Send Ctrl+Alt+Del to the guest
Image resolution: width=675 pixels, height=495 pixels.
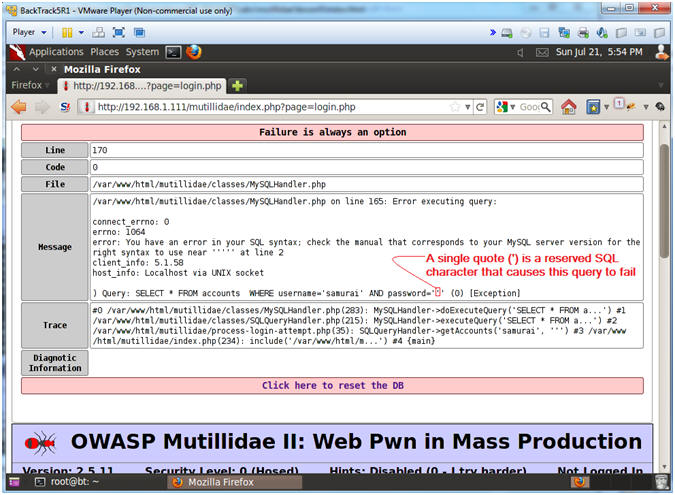(99, 33)
